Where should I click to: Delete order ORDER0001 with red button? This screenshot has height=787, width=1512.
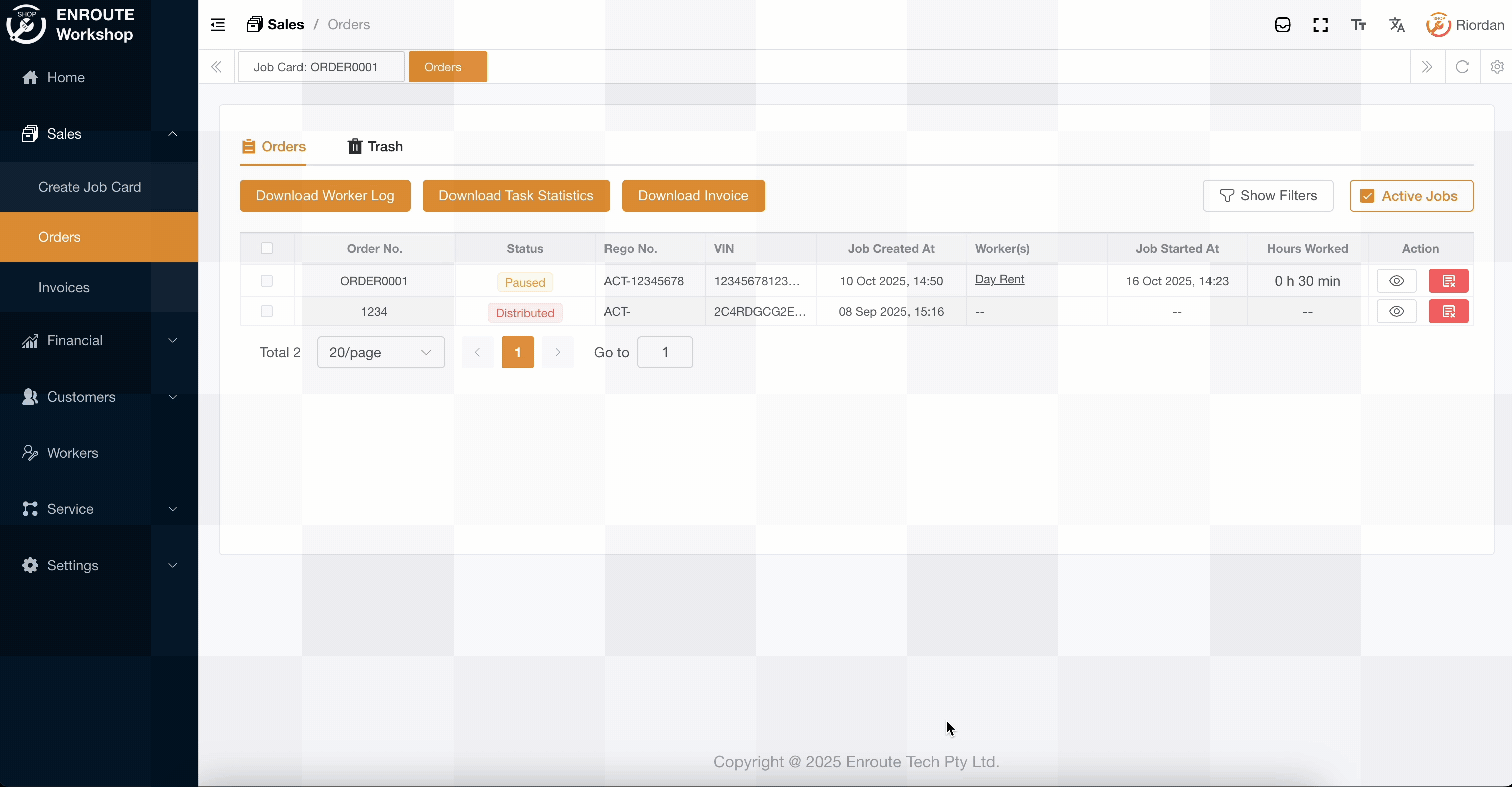pos(1448,281)
